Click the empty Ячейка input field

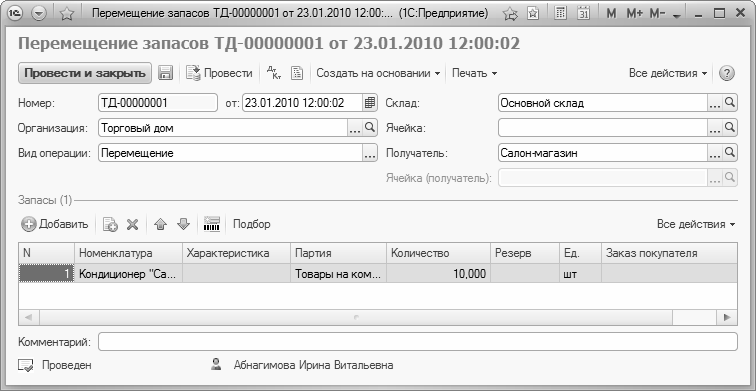tap(603, 128)
